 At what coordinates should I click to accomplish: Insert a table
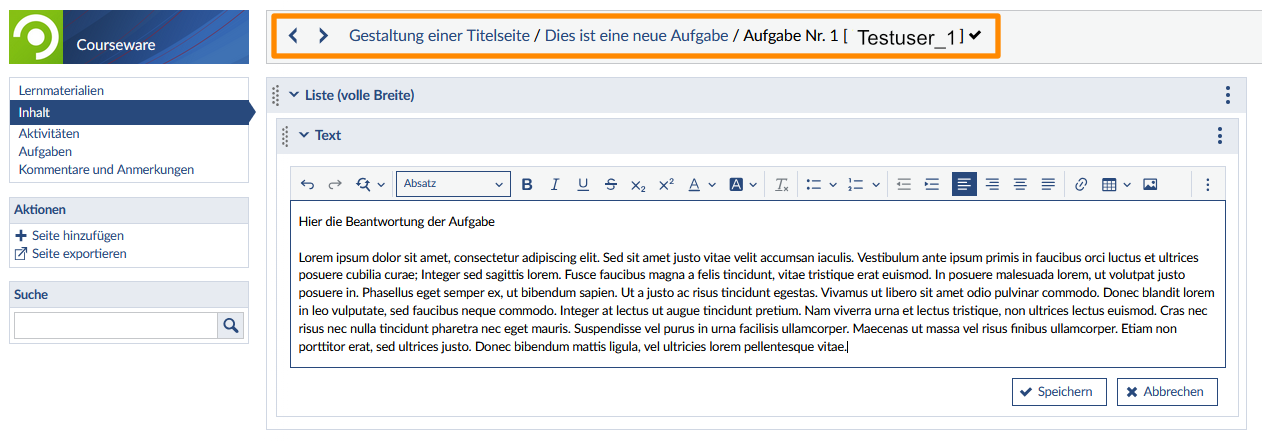pos(1109,185)
